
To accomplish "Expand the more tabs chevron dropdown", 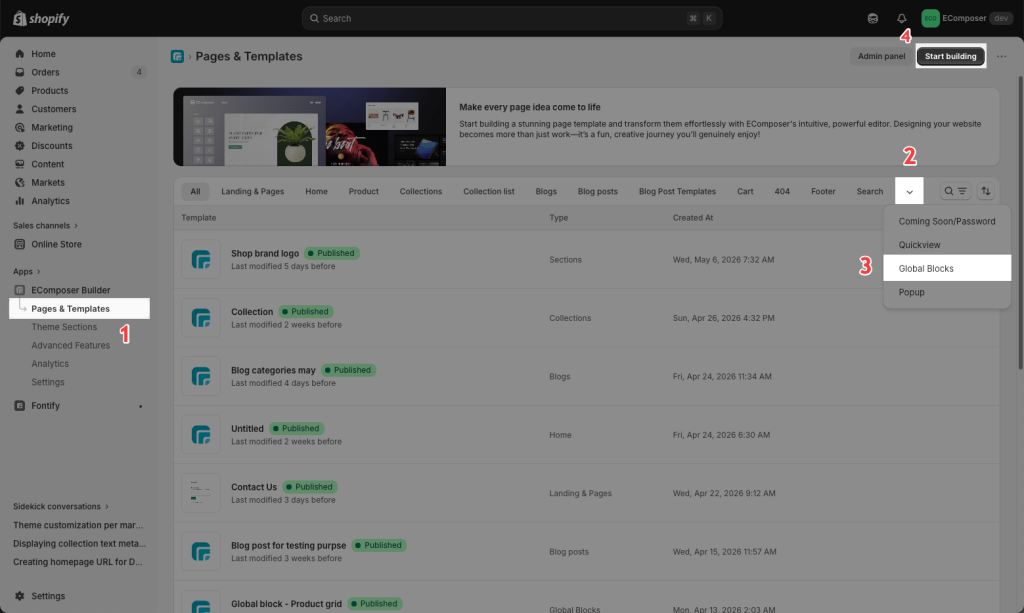I will (909, 191).
